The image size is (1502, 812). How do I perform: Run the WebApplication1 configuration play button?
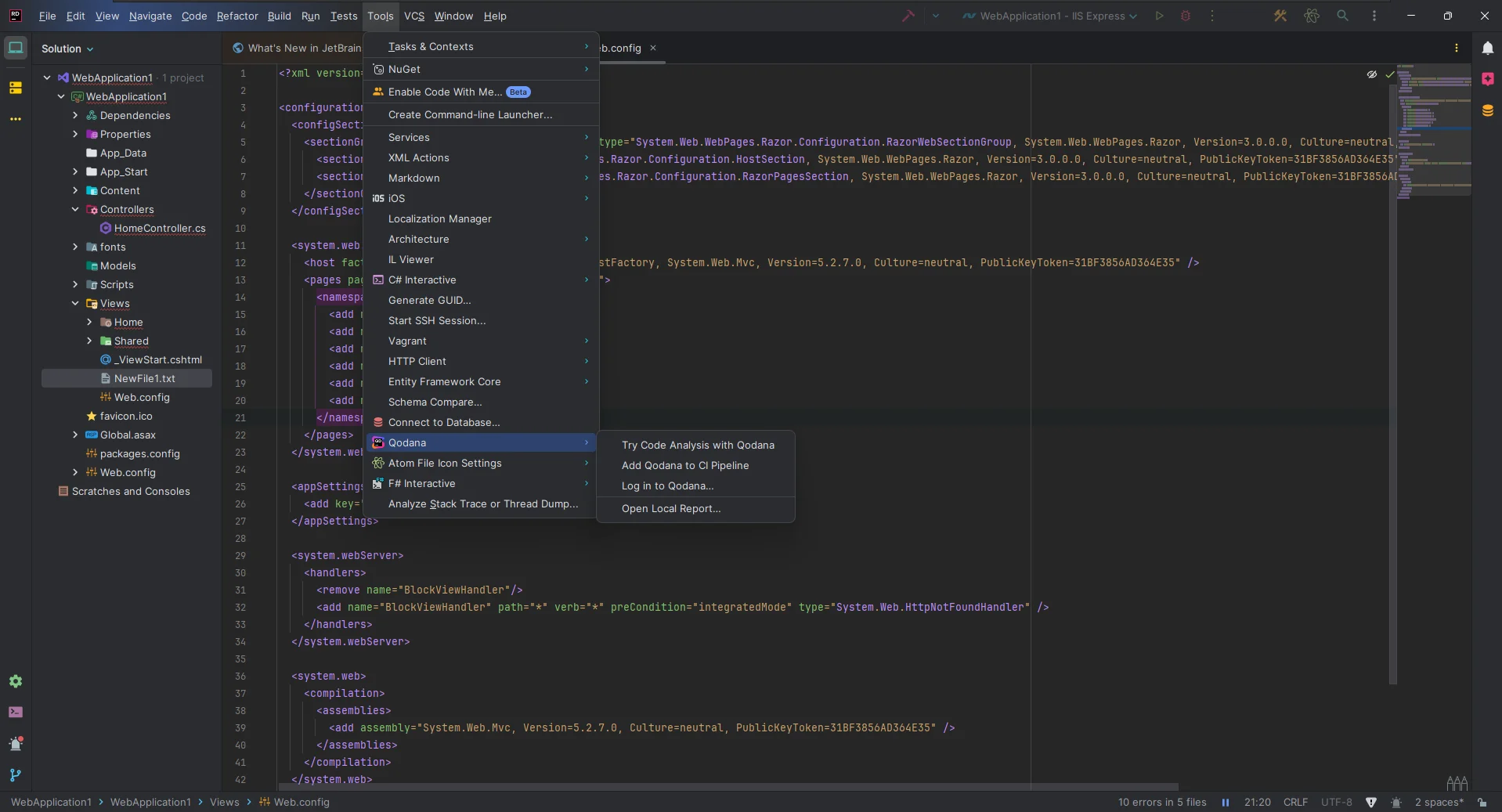tap(1159, 16)
